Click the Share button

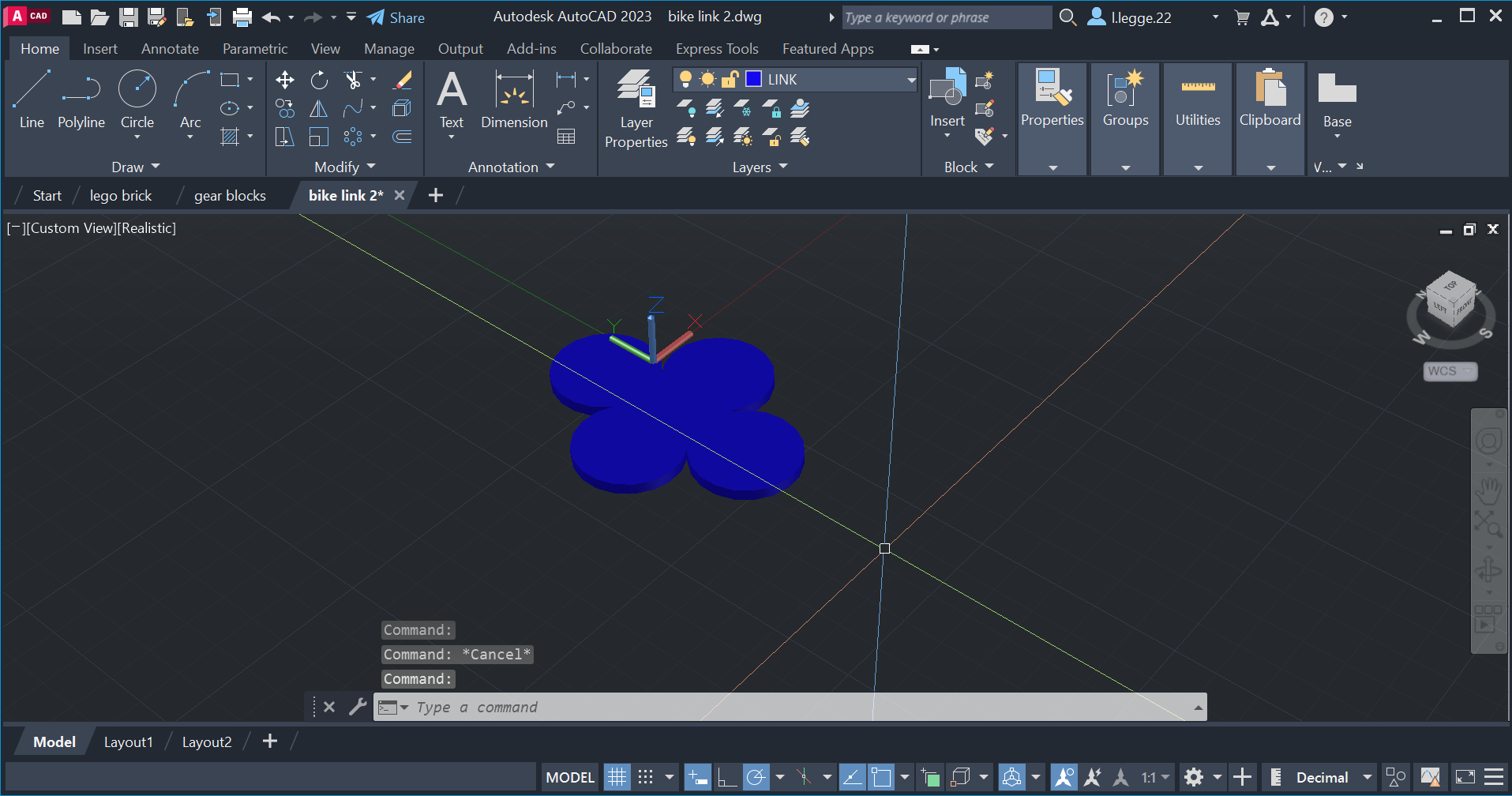click(396, 17)
